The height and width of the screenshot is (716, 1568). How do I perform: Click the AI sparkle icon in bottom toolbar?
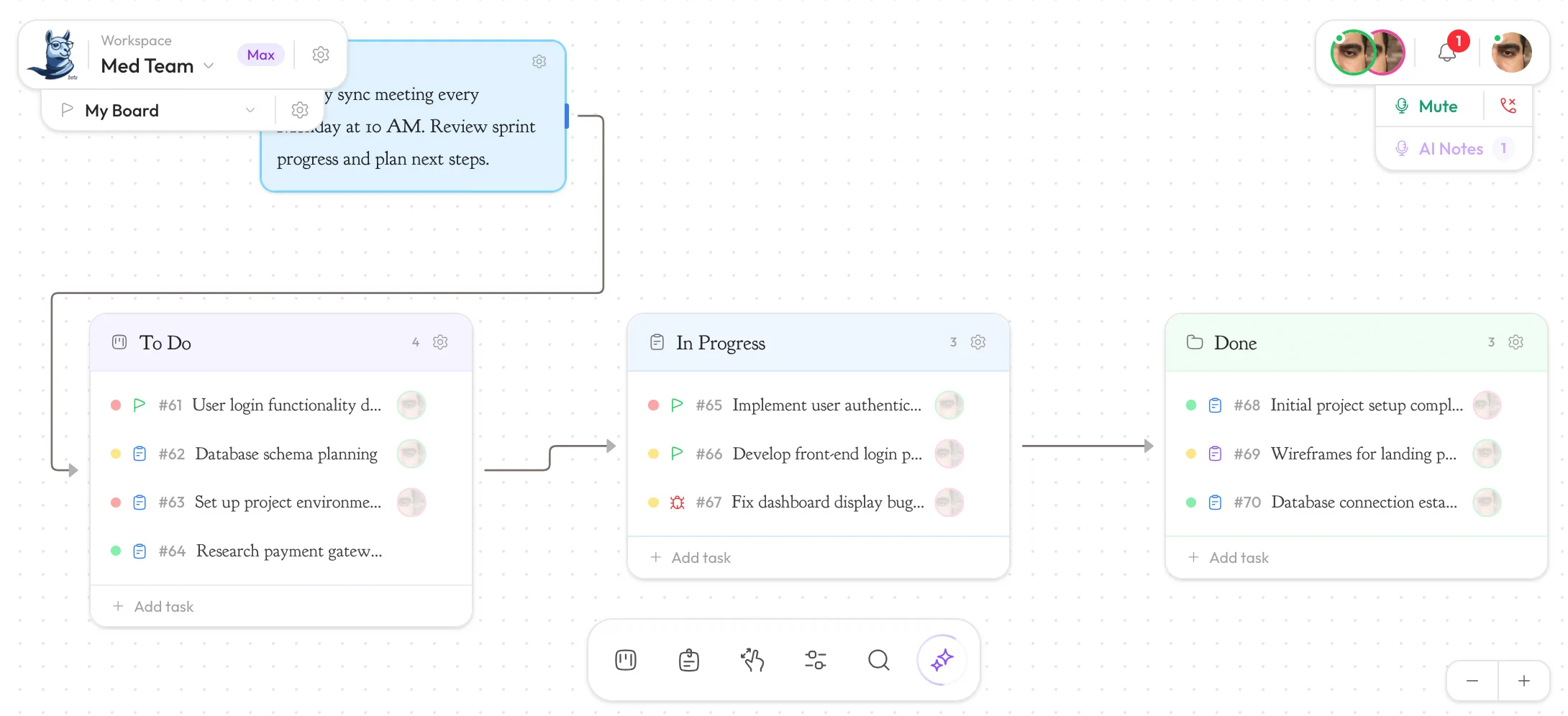click(x=942, y=659)
